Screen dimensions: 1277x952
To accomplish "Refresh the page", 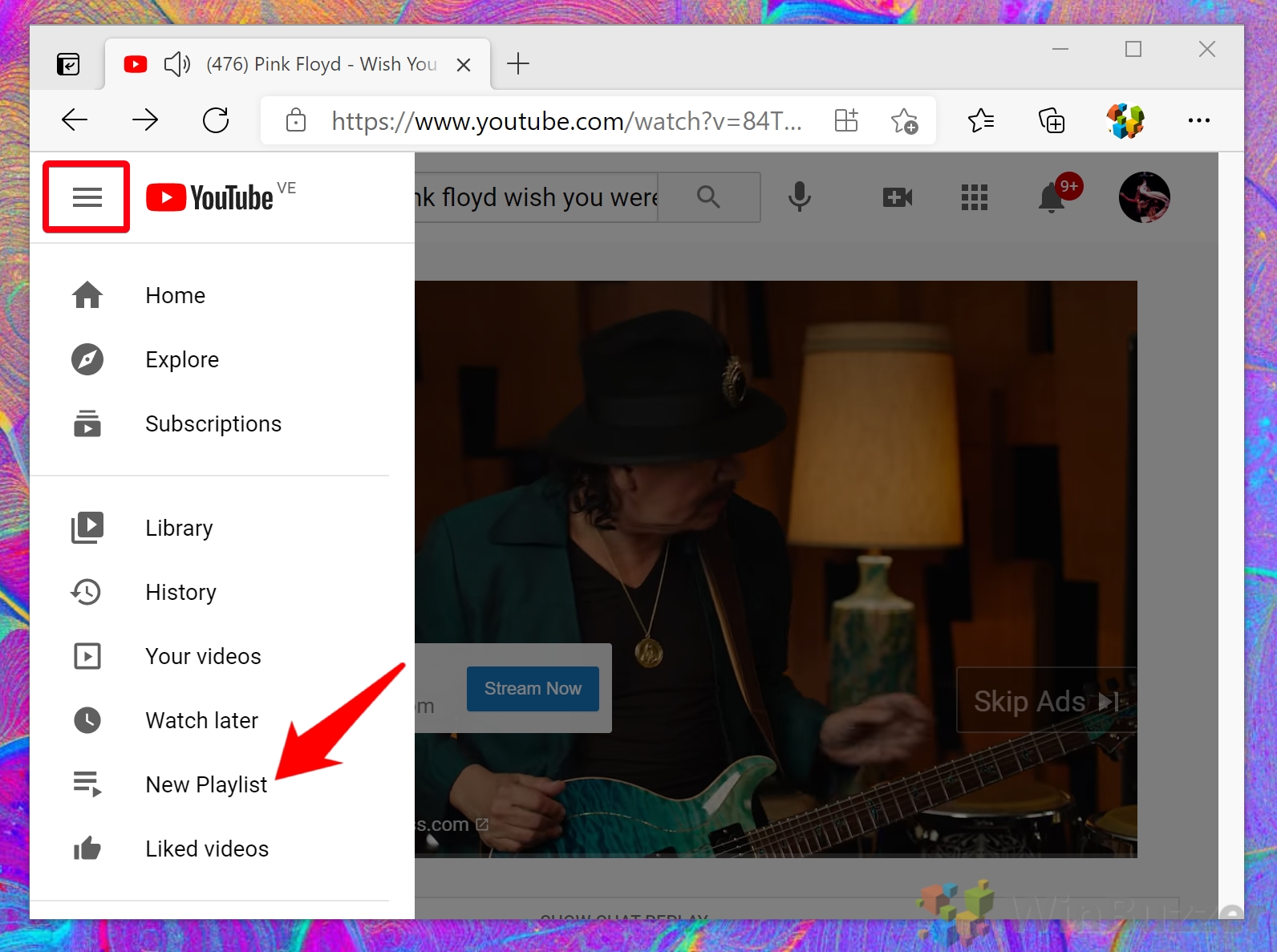I will pyautogui.click(x=216, y=120).
